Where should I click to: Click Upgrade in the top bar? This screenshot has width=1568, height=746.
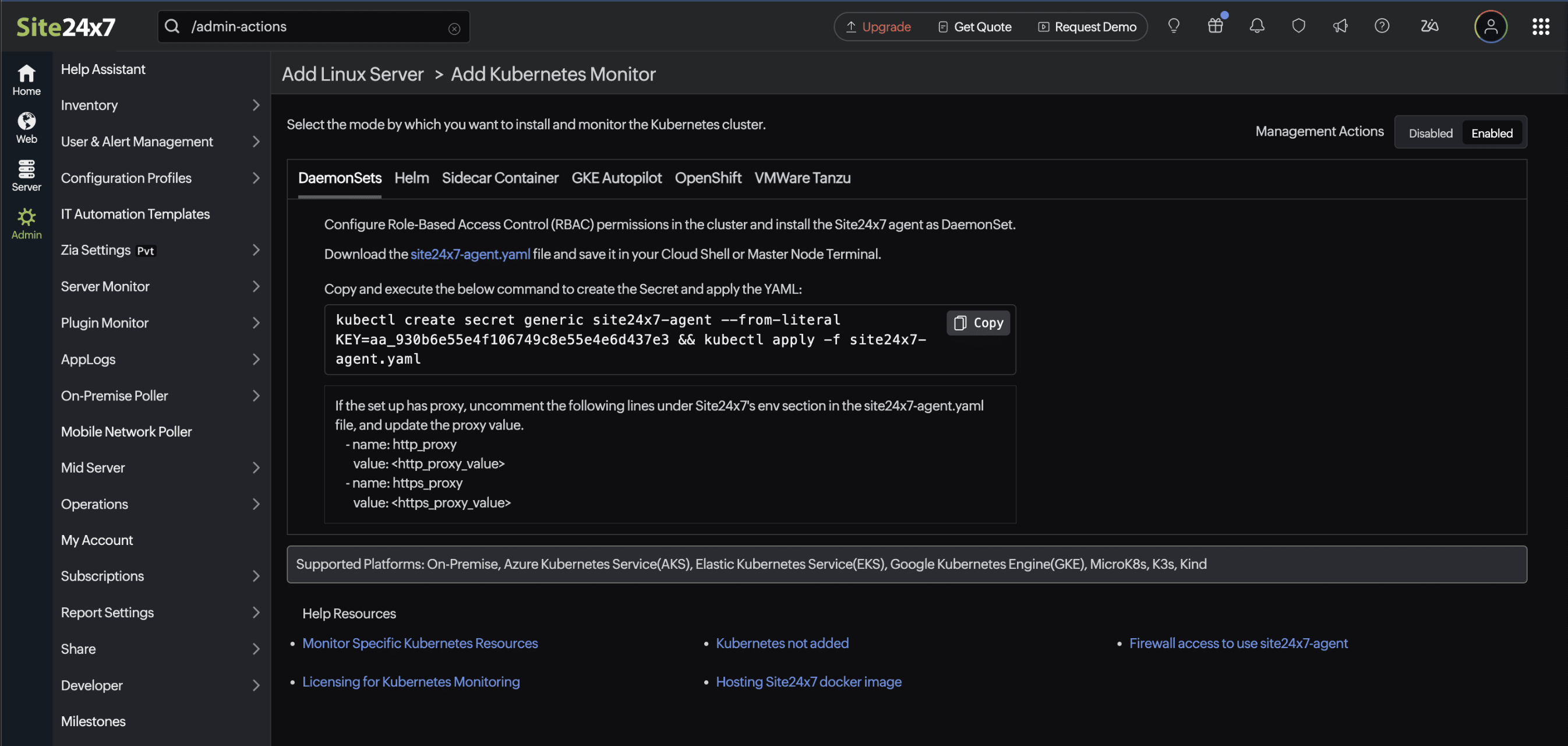click(x=878, y=27)
